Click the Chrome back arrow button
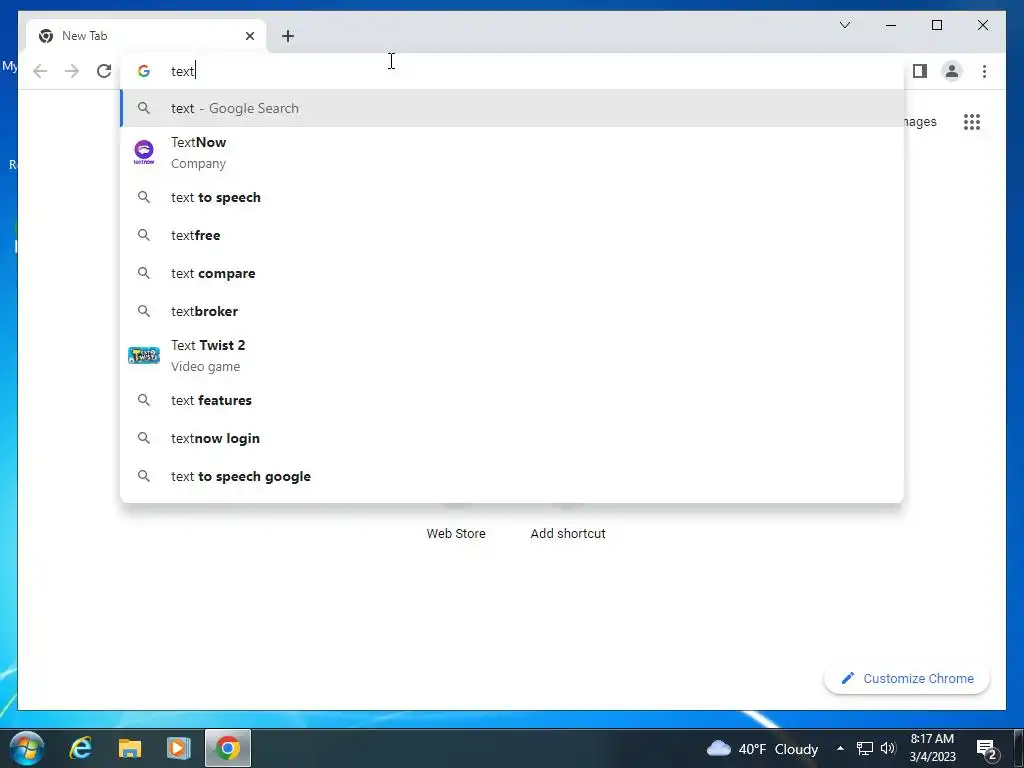This screenshot has width=1024, height=768. point(40,71)
